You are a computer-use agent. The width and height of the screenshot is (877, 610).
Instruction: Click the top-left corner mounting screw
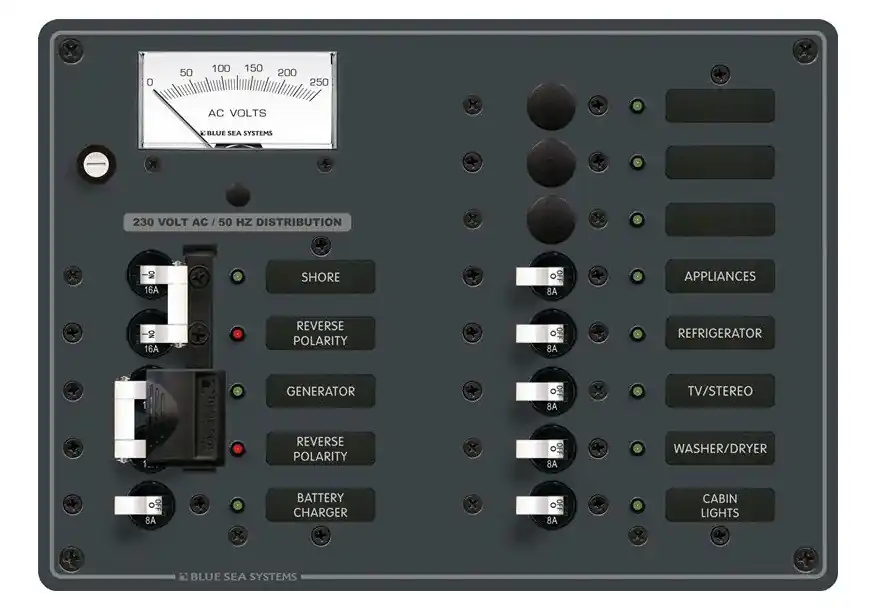pos(72,51)
